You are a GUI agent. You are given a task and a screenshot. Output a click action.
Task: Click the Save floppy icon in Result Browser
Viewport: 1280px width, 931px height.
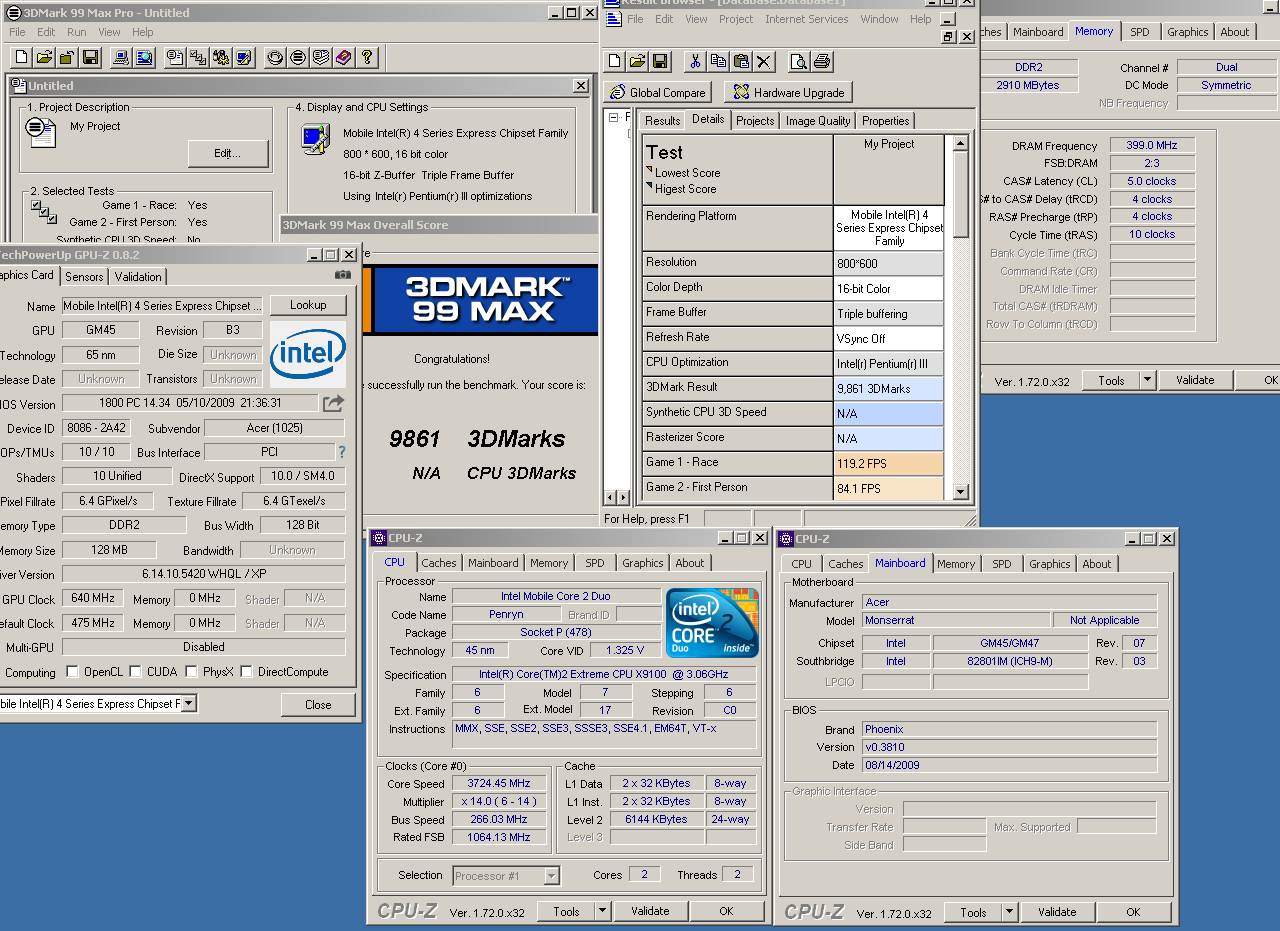661,62
